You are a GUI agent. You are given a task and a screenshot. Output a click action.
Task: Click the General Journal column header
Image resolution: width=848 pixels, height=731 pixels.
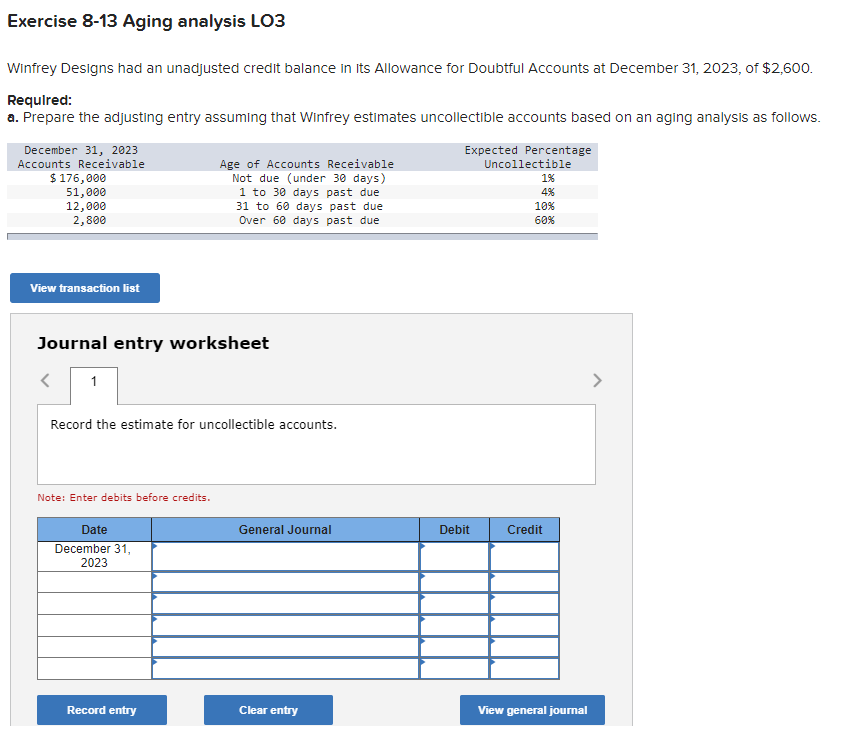pyautogui.click(x=285, y=530)
